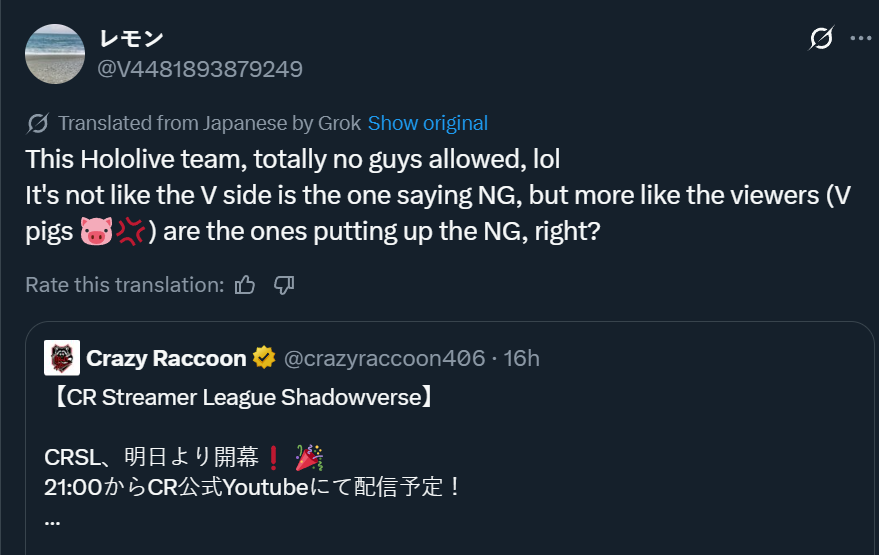Click the gold verified badge
This screenshot has width=879, height=555.
(x=264, y=358)
